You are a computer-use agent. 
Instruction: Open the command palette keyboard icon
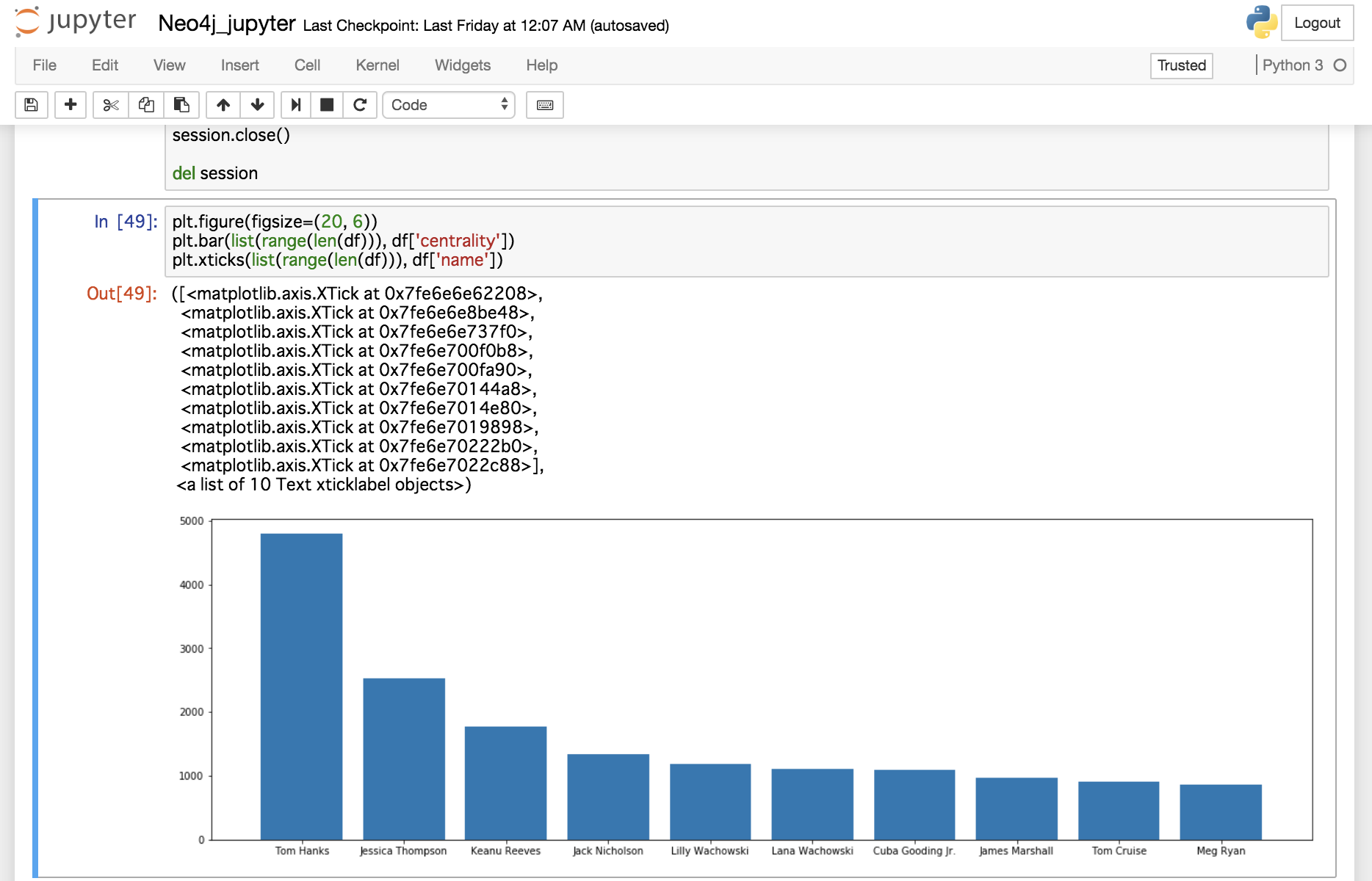[x=545, y=105]
